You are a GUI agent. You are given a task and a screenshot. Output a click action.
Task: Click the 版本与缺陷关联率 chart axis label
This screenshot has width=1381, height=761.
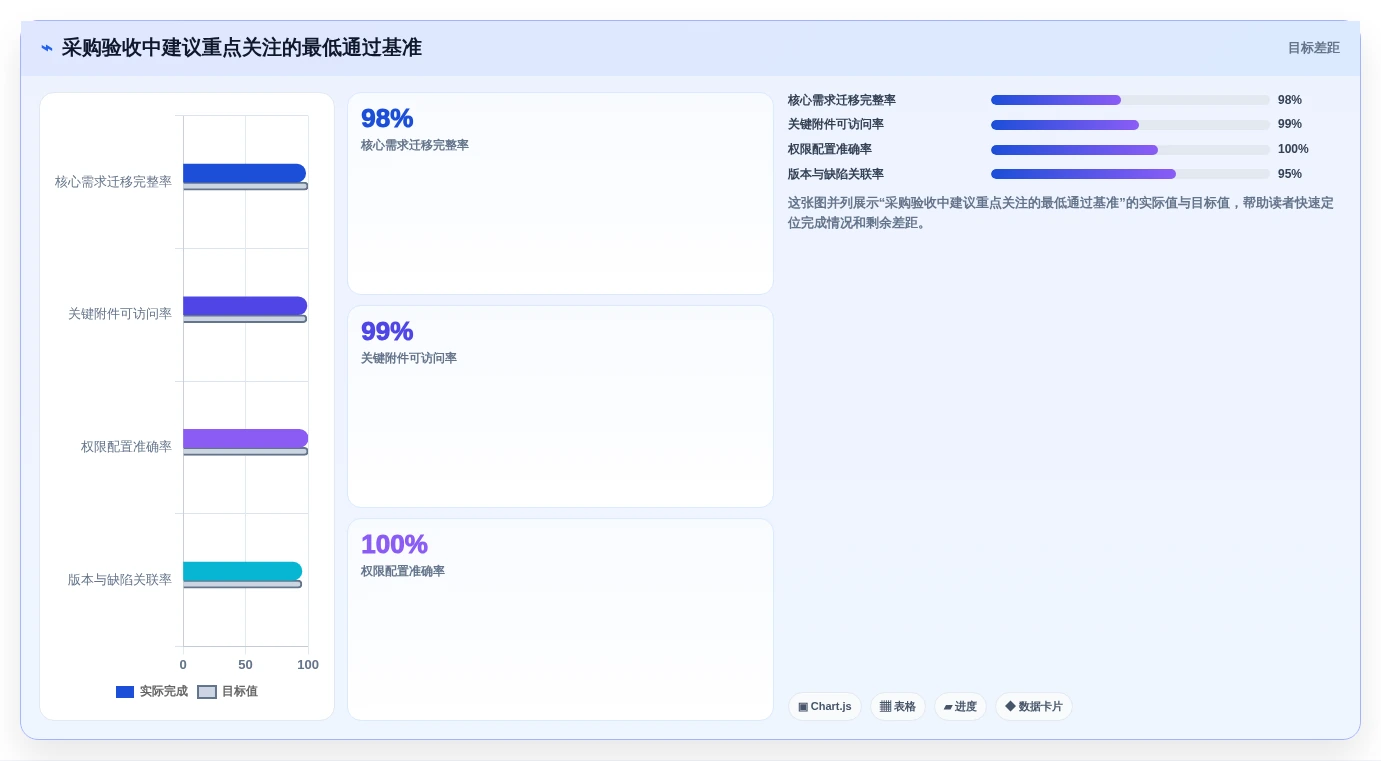click(x=120, y=580)
